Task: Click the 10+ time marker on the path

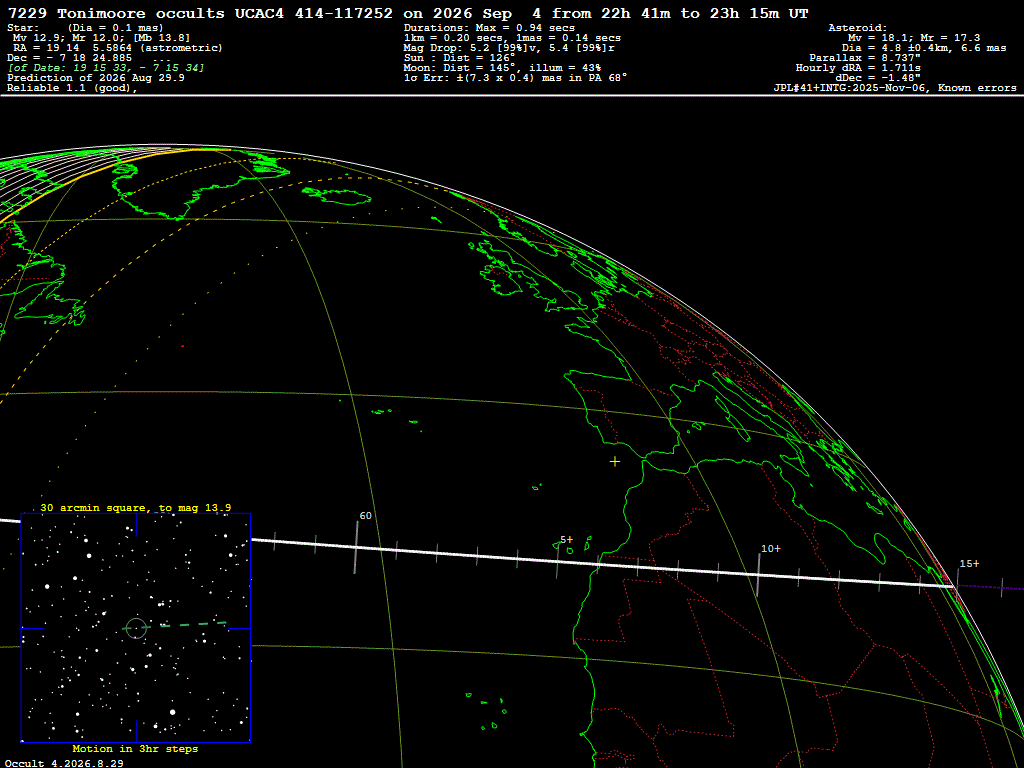Action: point(771,549)
